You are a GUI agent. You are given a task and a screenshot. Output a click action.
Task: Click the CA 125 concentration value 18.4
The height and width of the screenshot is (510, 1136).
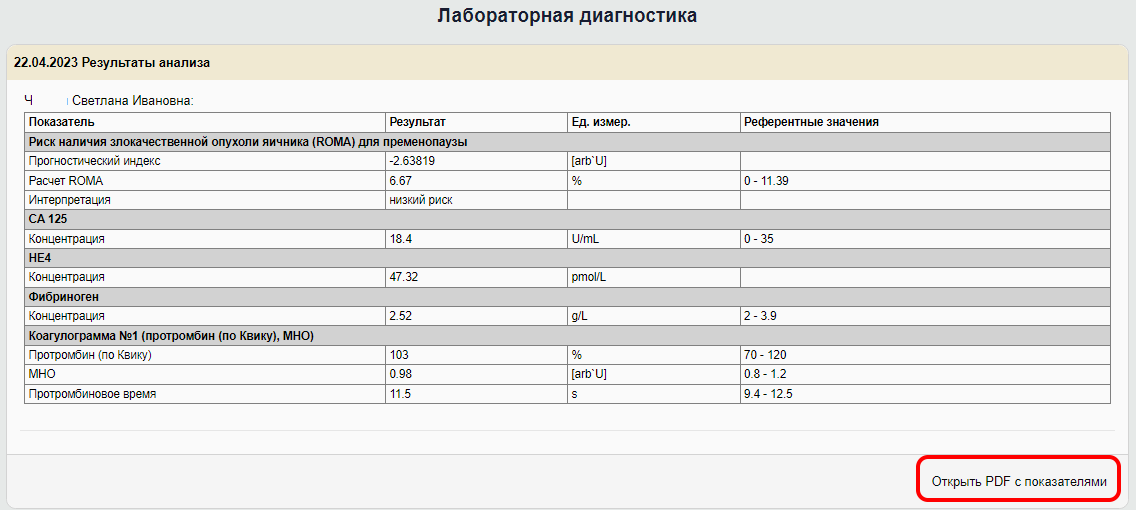(x=401, y=239)
